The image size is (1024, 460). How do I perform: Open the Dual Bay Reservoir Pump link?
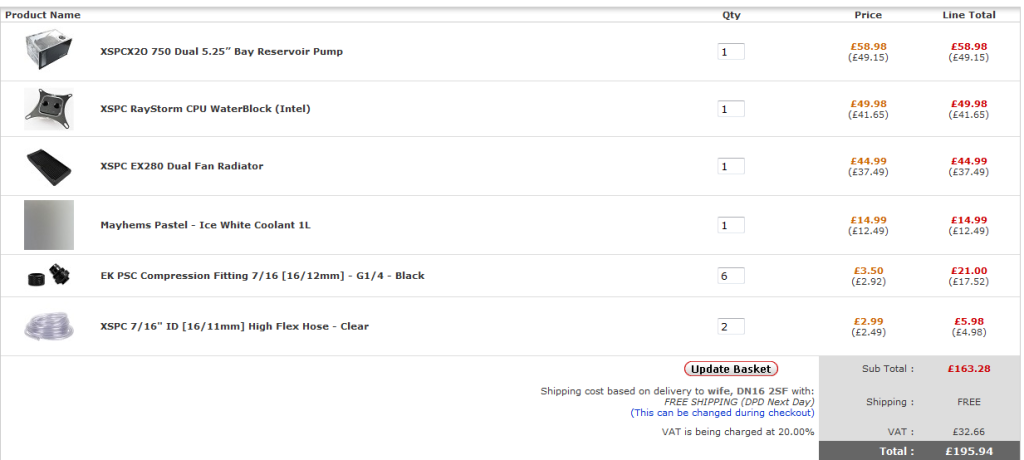pos(221,51)
